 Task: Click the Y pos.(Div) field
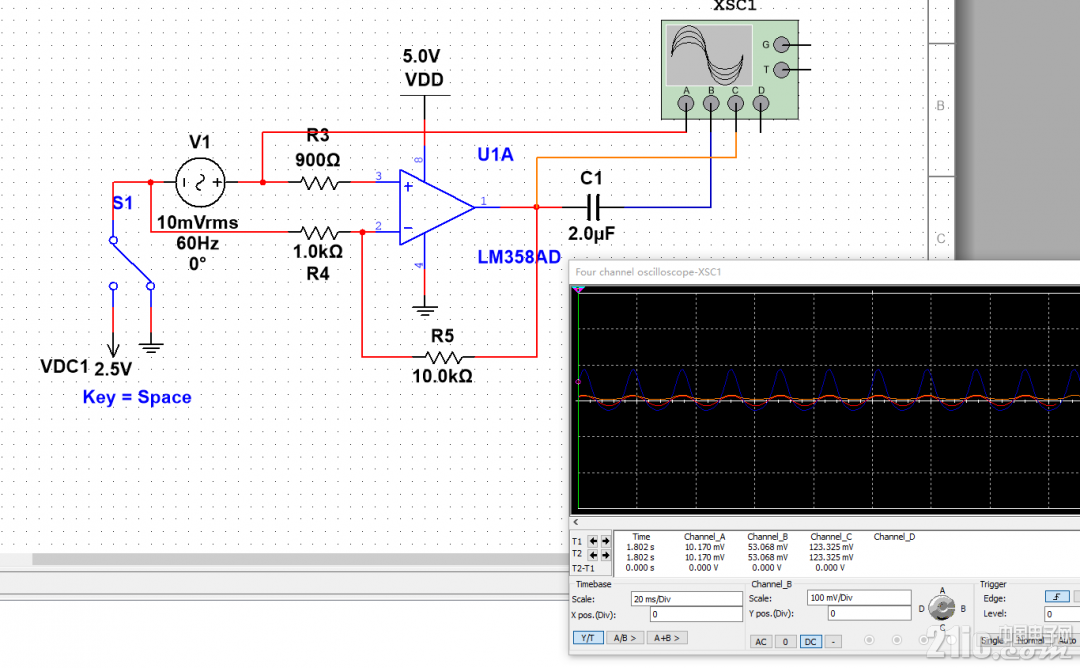(869, 613)
